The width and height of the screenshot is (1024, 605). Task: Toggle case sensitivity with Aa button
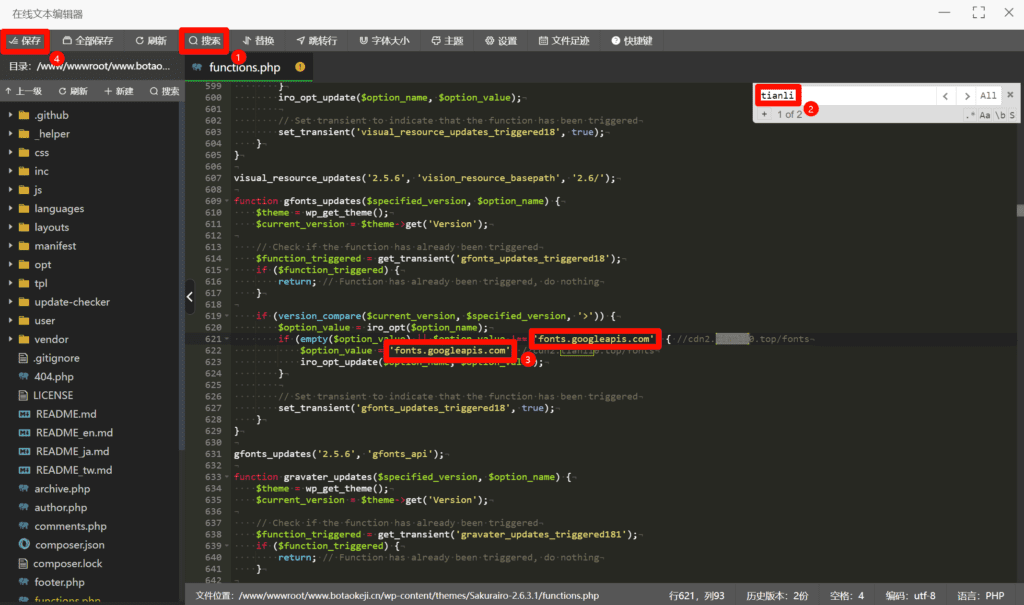[x=985, y=115]
